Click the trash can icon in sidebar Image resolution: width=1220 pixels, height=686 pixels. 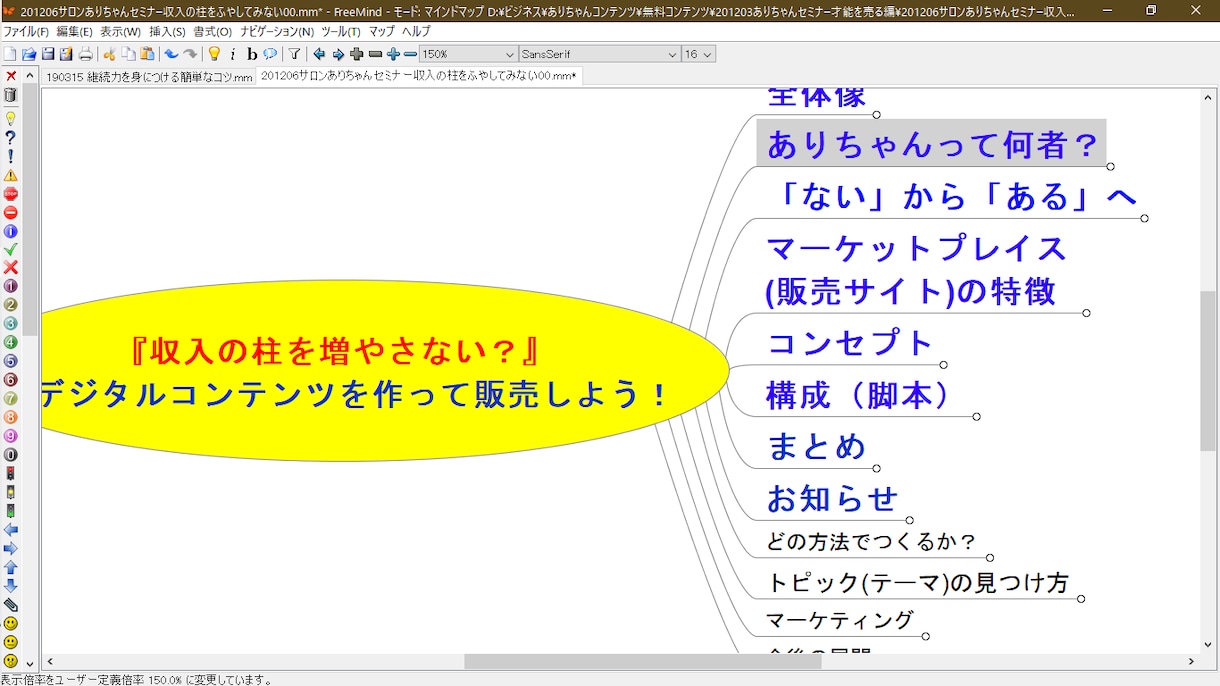click(x=11, y=95)
